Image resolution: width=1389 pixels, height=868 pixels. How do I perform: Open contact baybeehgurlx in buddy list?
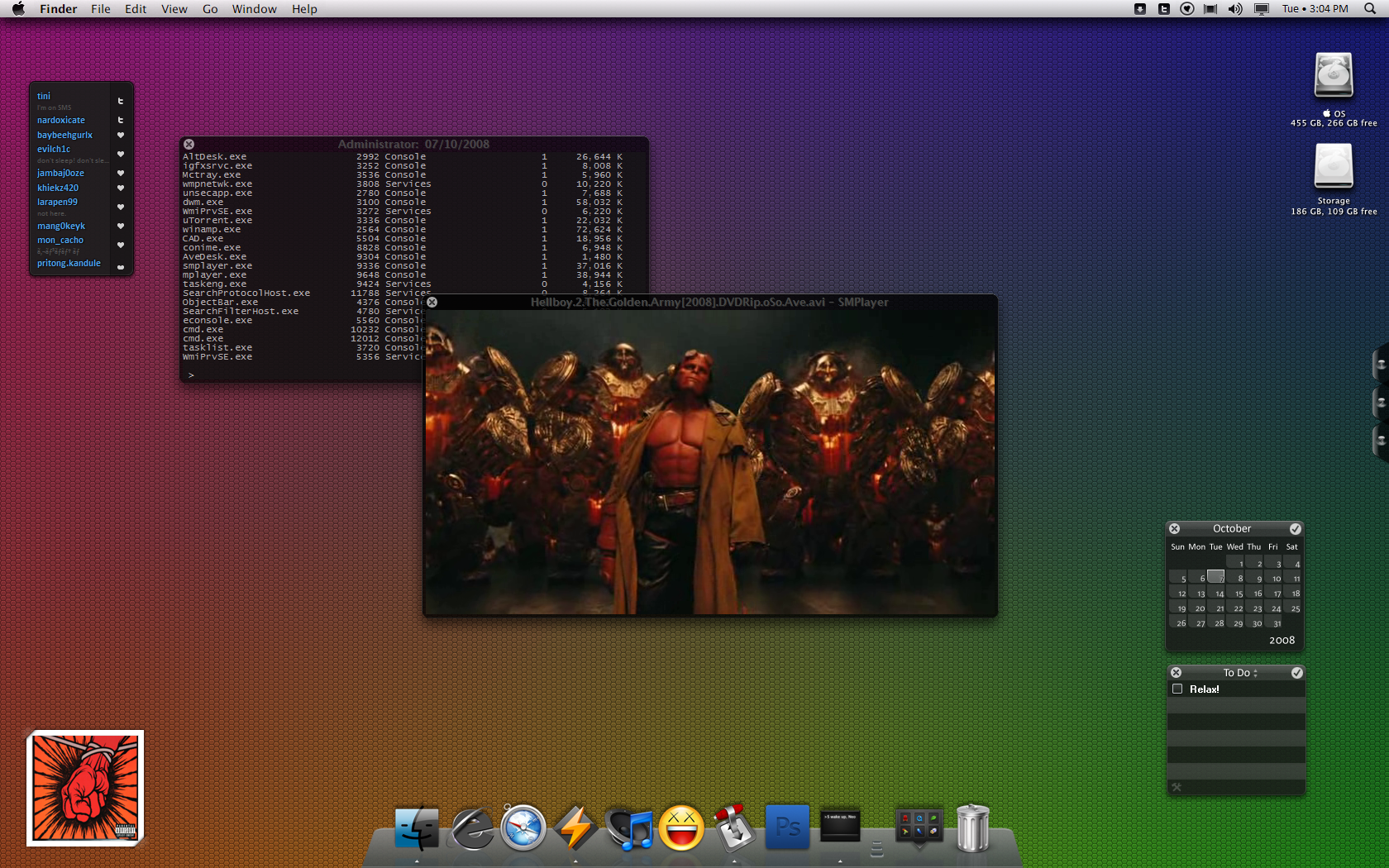[64, 135]
